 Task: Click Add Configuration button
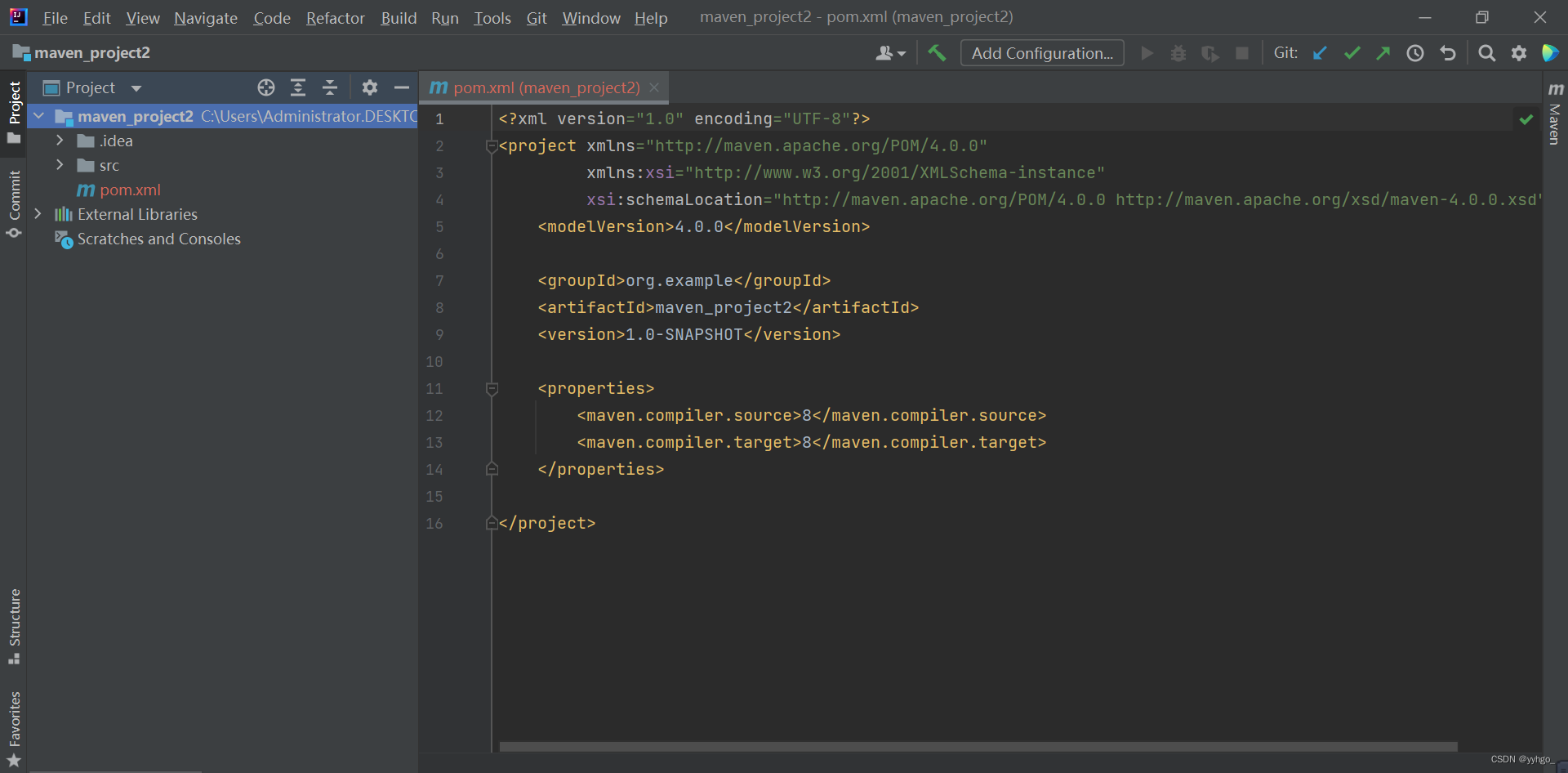1042,53
